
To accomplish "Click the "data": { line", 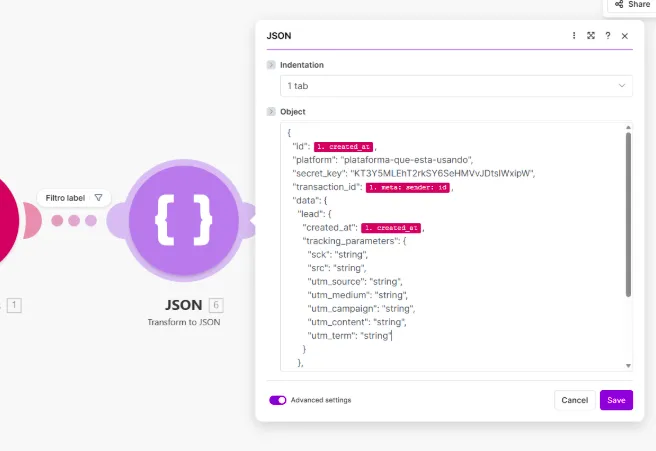I will coord(310,201).
